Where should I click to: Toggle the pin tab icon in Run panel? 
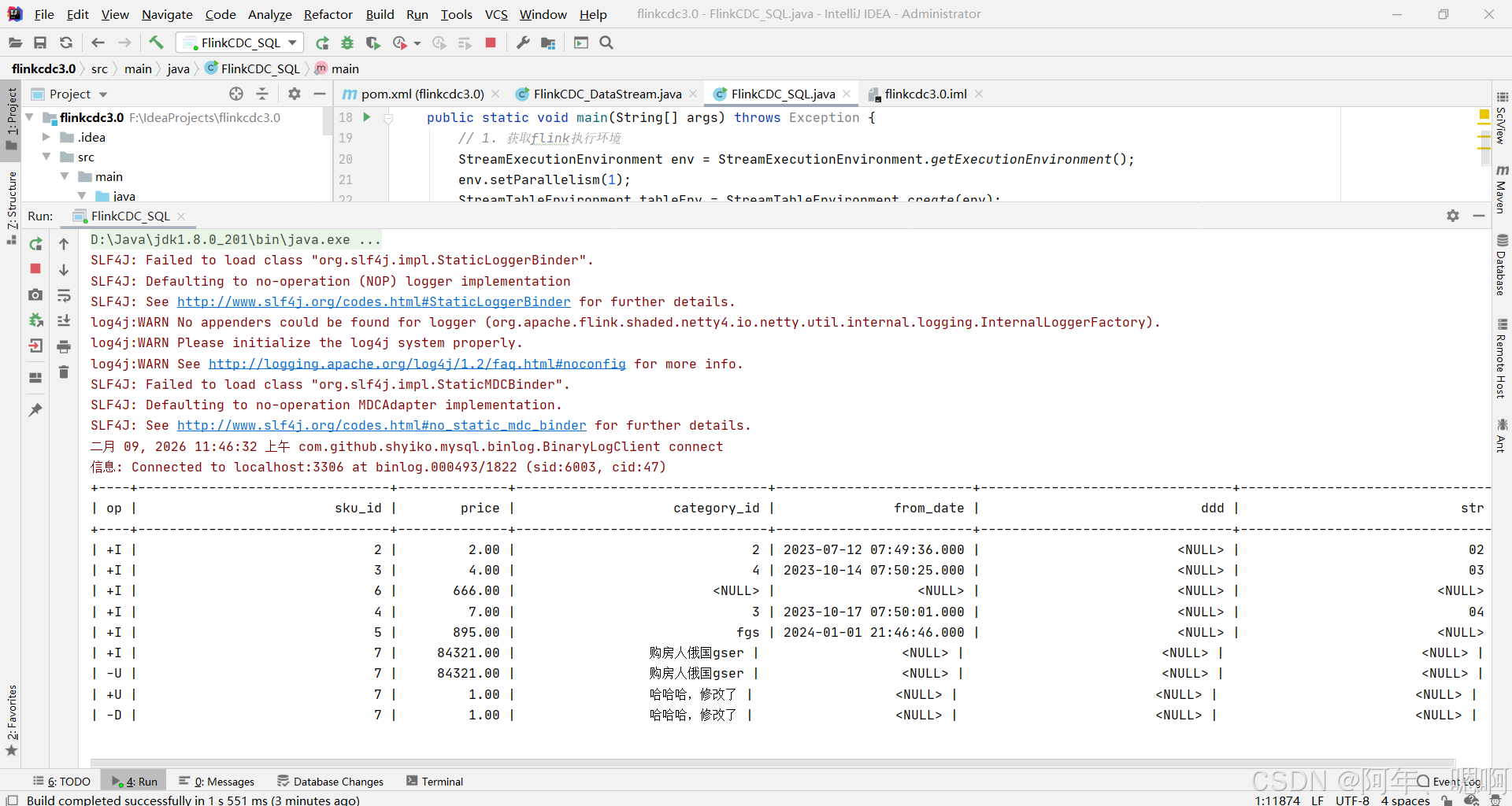(x=35, y=410)
